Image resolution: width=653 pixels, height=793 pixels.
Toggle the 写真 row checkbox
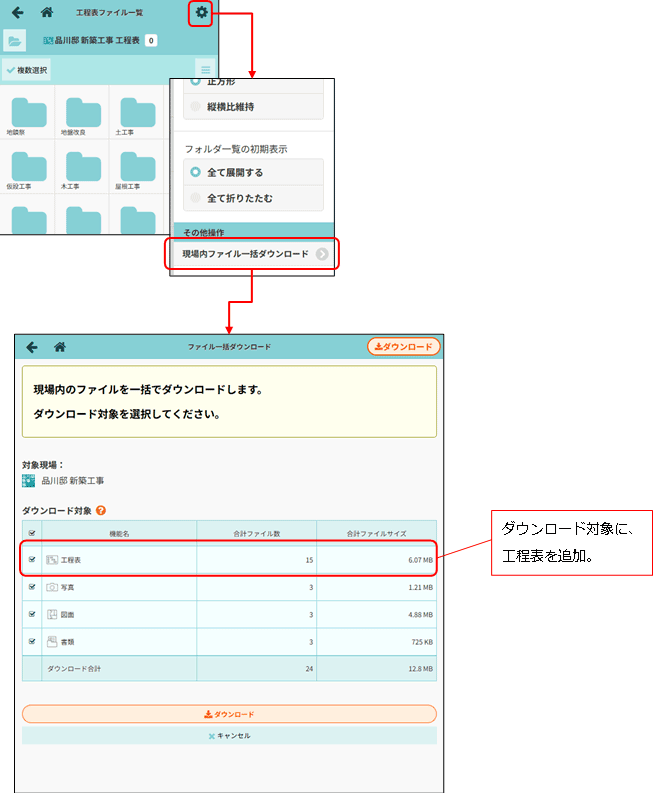click(32, 587)
